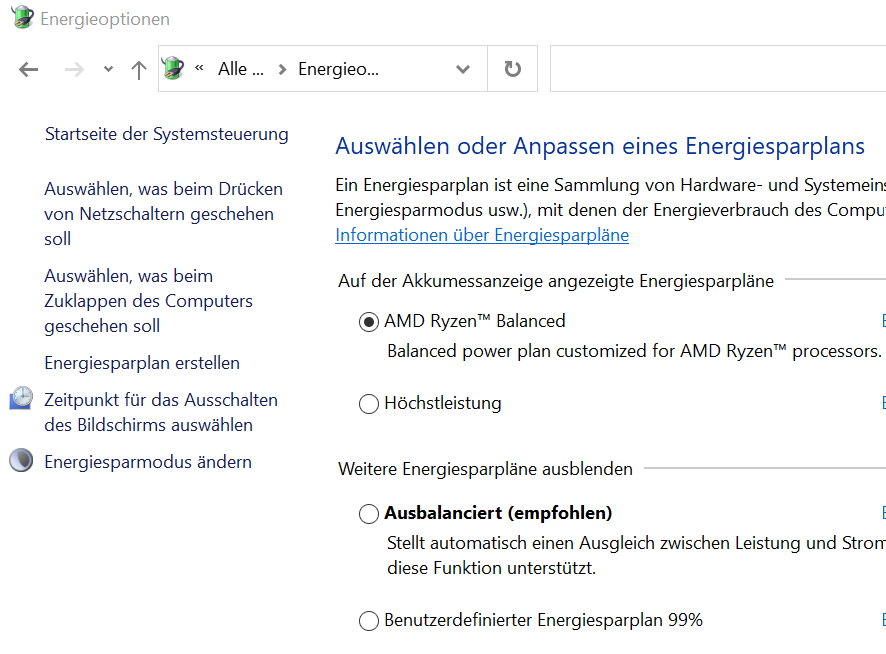Click the Alle breadcrumb in the address bar
The height and width of the screenshot is (654, 886).
[240, 69]
